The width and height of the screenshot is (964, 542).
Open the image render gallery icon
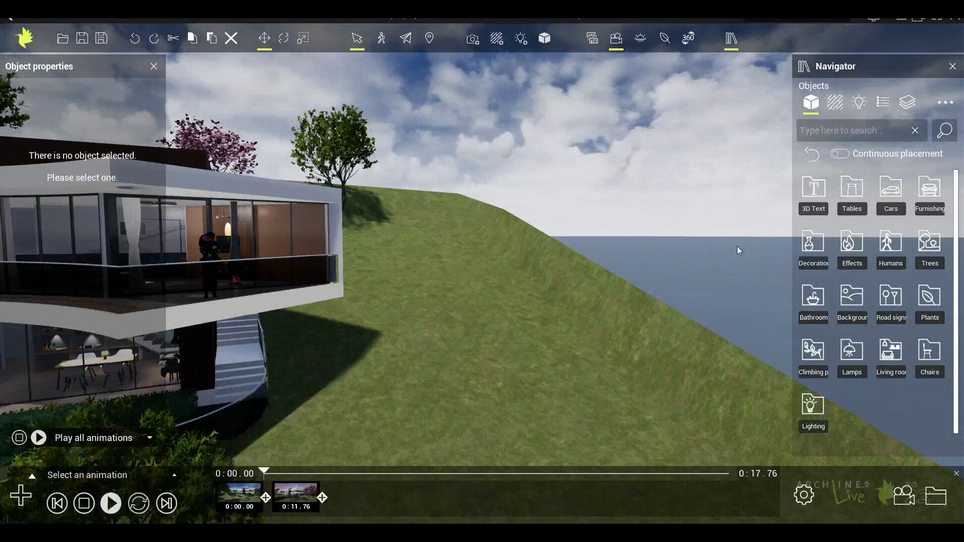592,38
